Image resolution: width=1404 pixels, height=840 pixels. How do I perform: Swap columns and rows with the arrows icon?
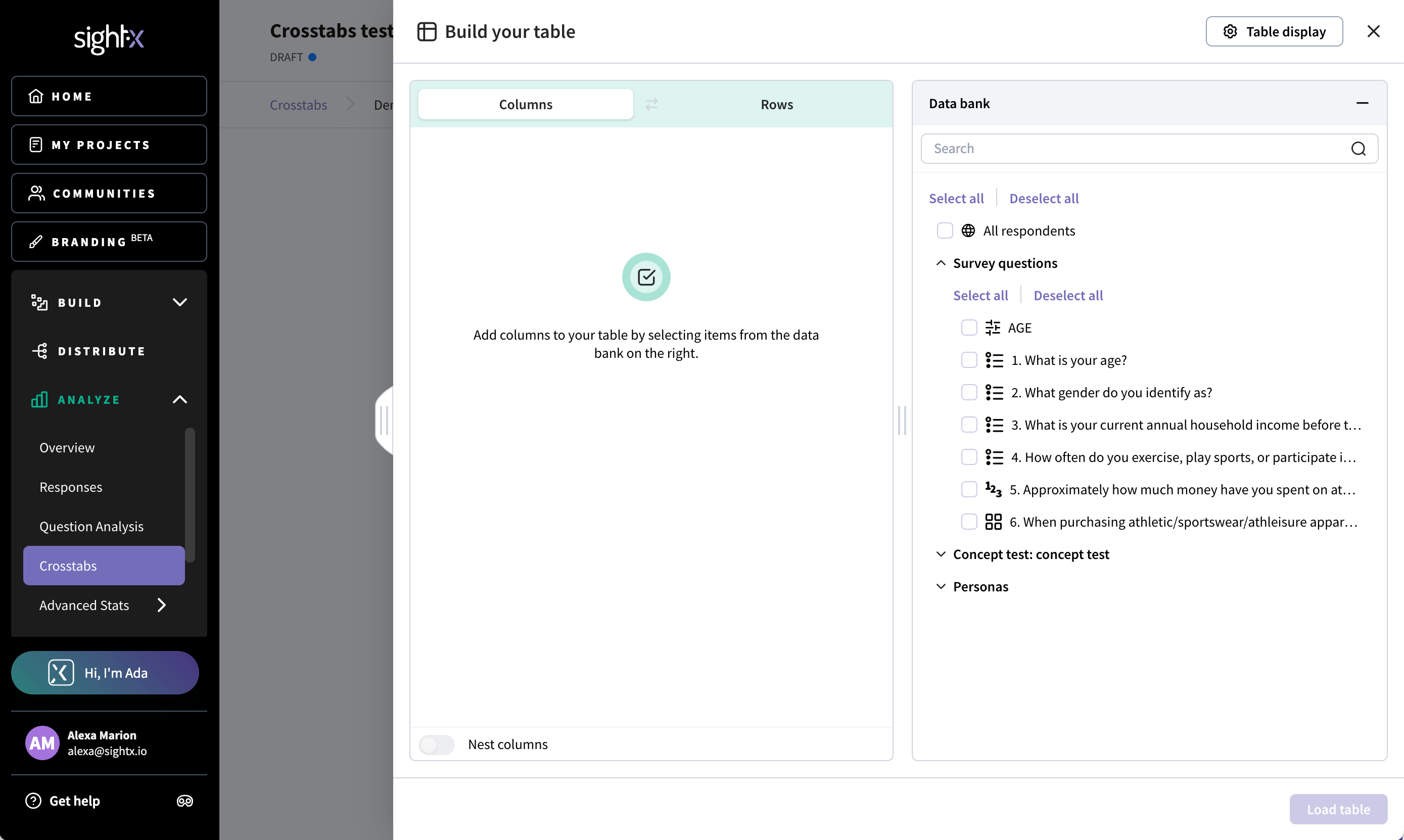coord(651,104)
